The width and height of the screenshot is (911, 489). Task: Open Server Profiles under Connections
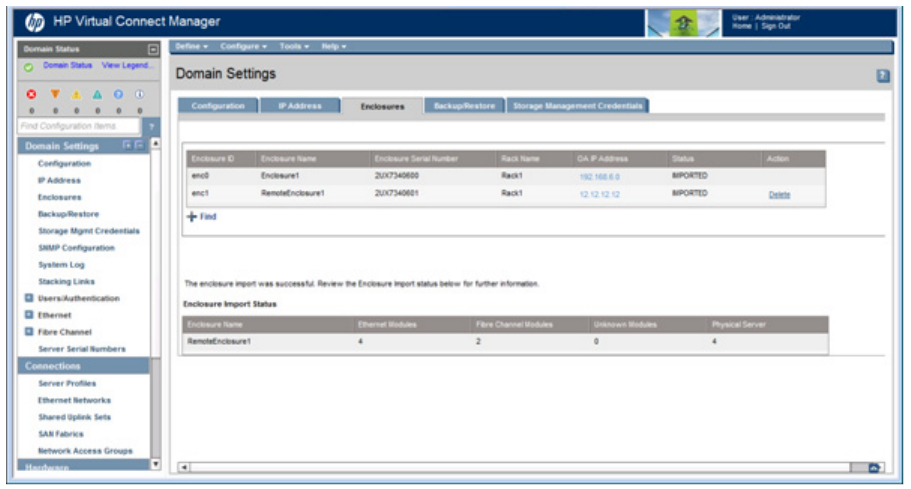pyautogui.click(x=67, y=383)
